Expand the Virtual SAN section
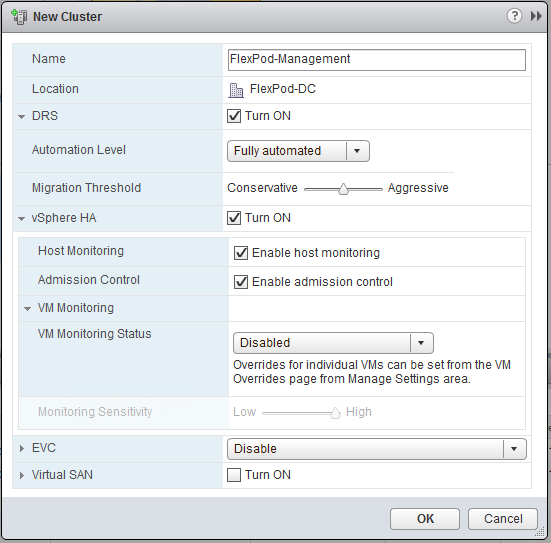The height and width of the screenshot is (543, 551). point(22,476)
